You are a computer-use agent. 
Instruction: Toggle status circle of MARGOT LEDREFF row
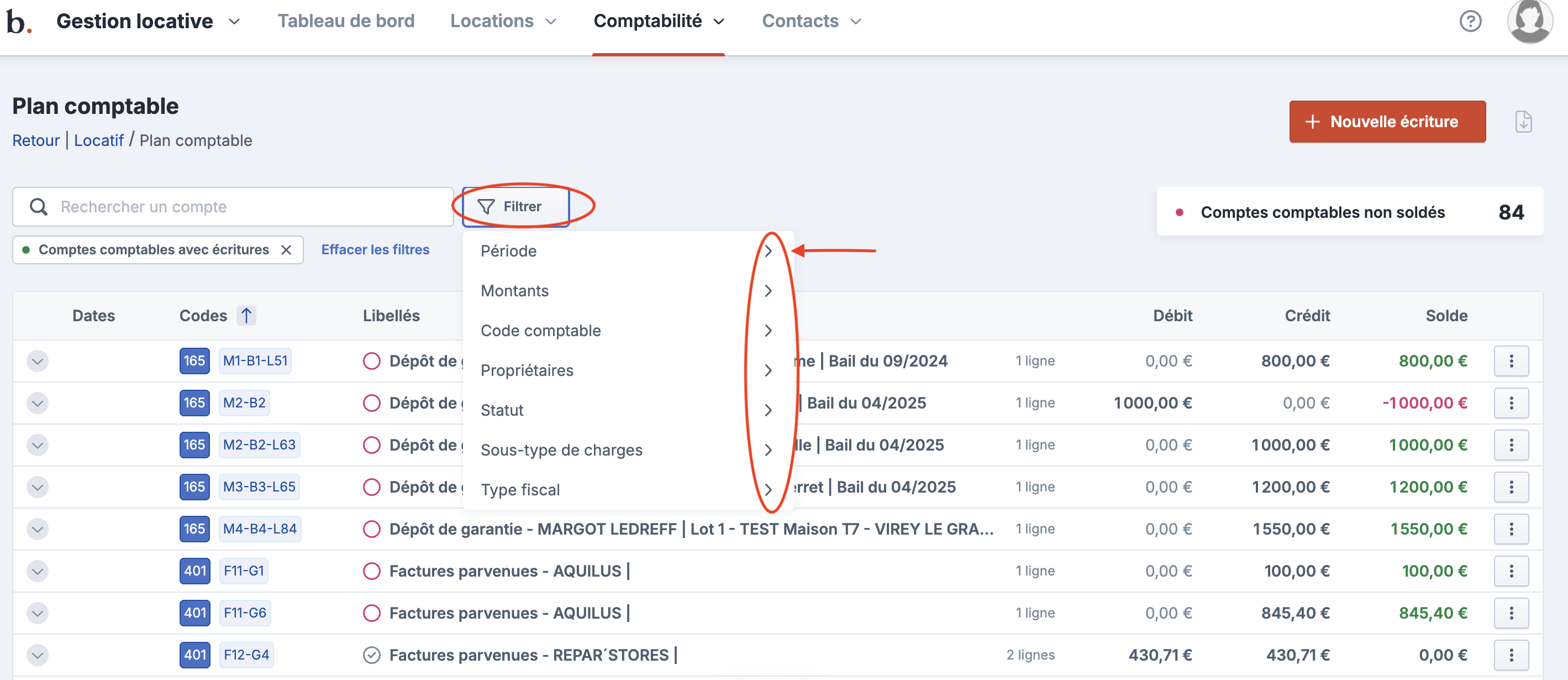[371, 529]
